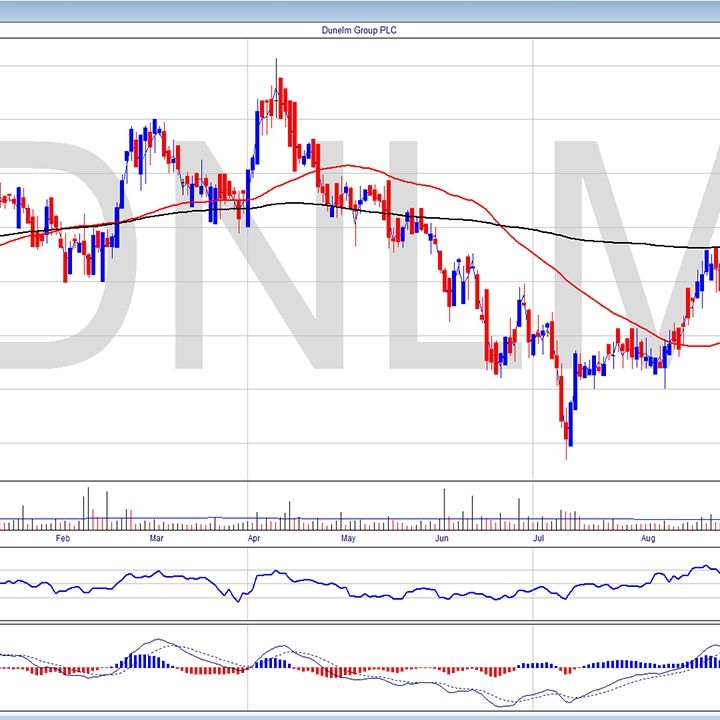Image resolution: width=720 pixels, height=720 pixels.
Task: Select the Mar label on the date axis
Action: click(x=157, y=539)
